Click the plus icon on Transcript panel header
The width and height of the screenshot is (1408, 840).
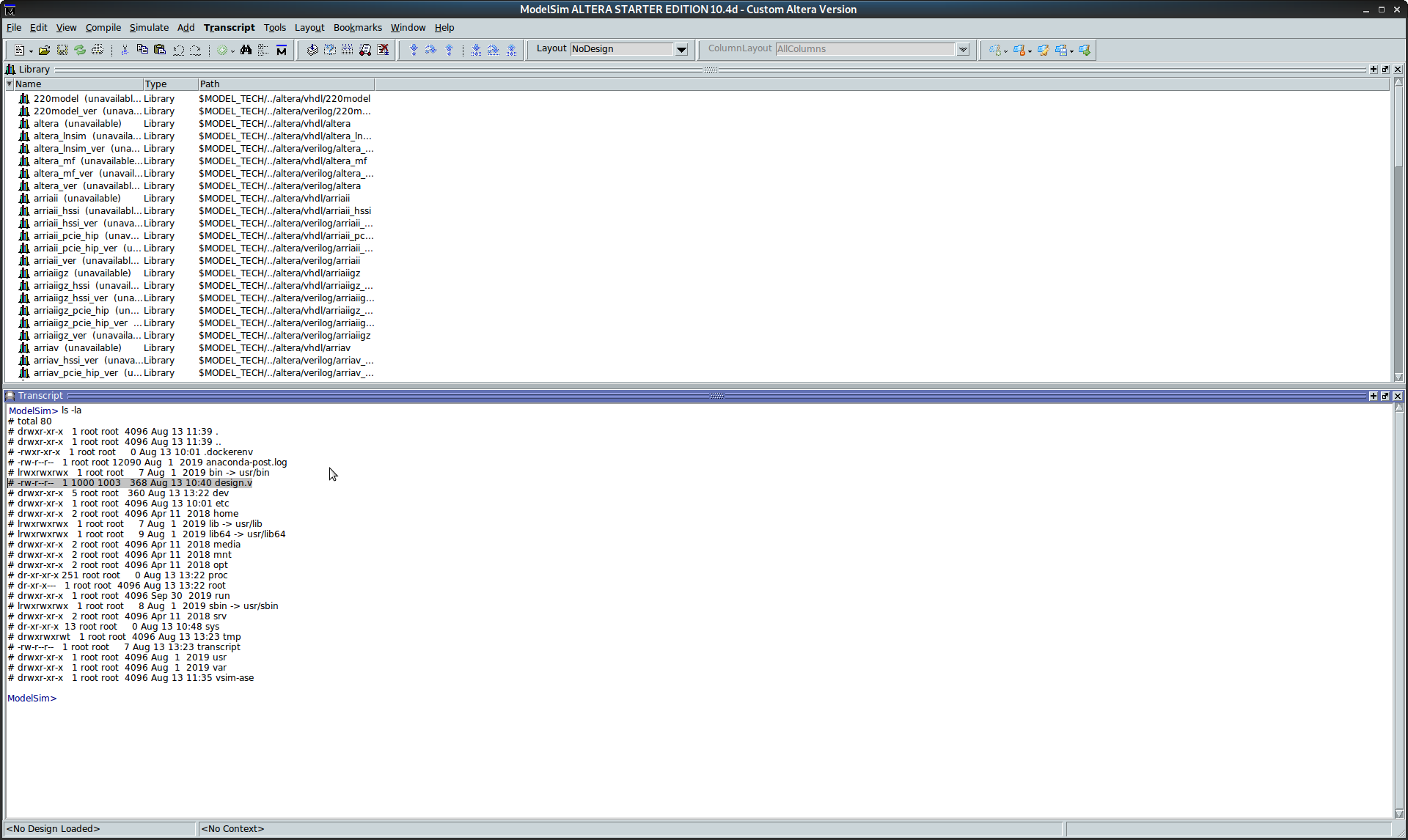point(1374,396)
